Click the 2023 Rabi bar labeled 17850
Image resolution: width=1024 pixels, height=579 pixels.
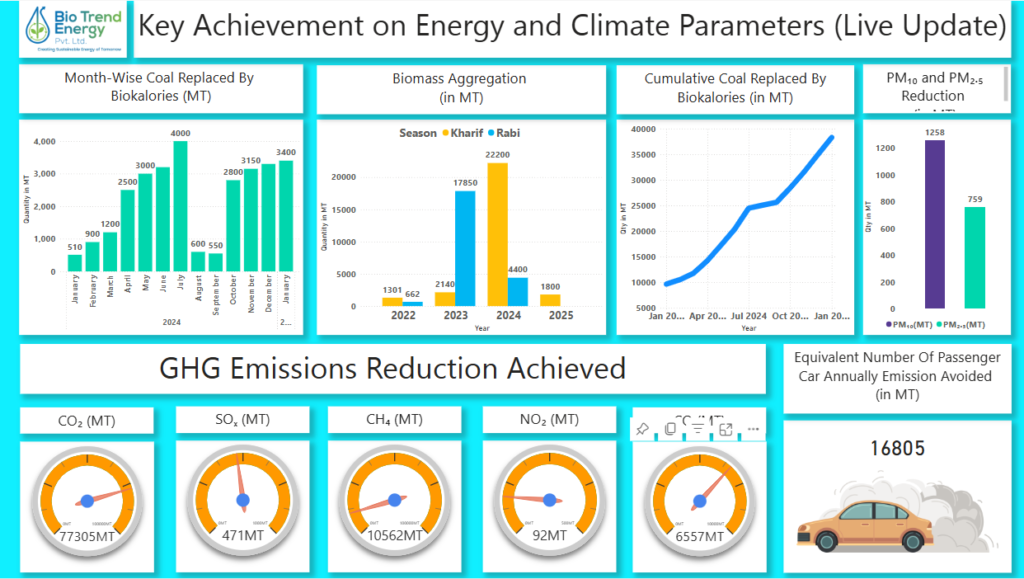[465, 248]
